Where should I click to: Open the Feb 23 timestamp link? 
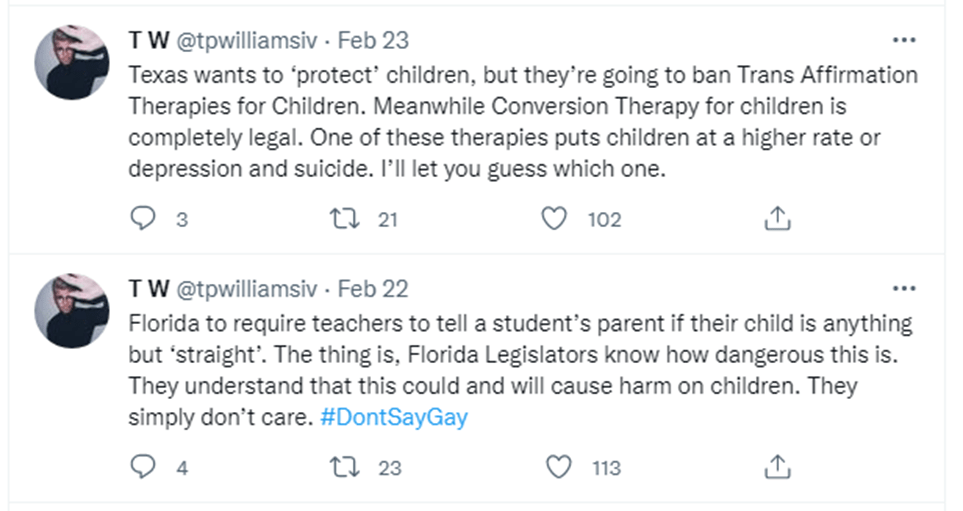click(x=373, y=41)
